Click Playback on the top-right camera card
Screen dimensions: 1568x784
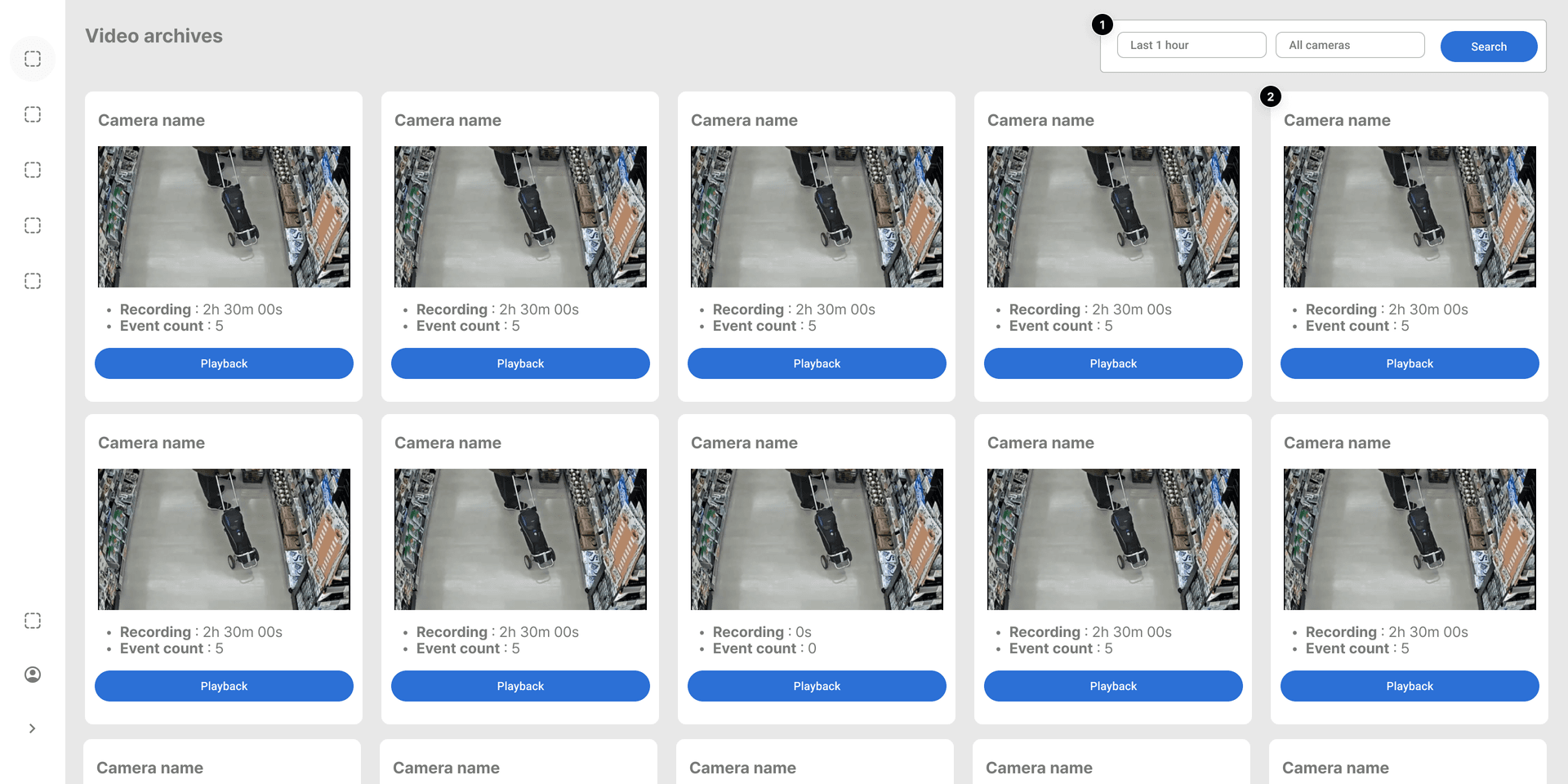click(x=1410, y=363)
